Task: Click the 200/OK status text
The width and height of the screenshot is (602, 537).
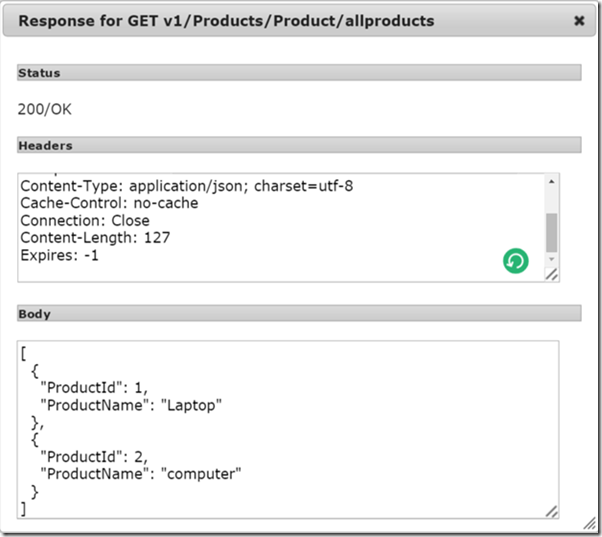Action: 45,109
